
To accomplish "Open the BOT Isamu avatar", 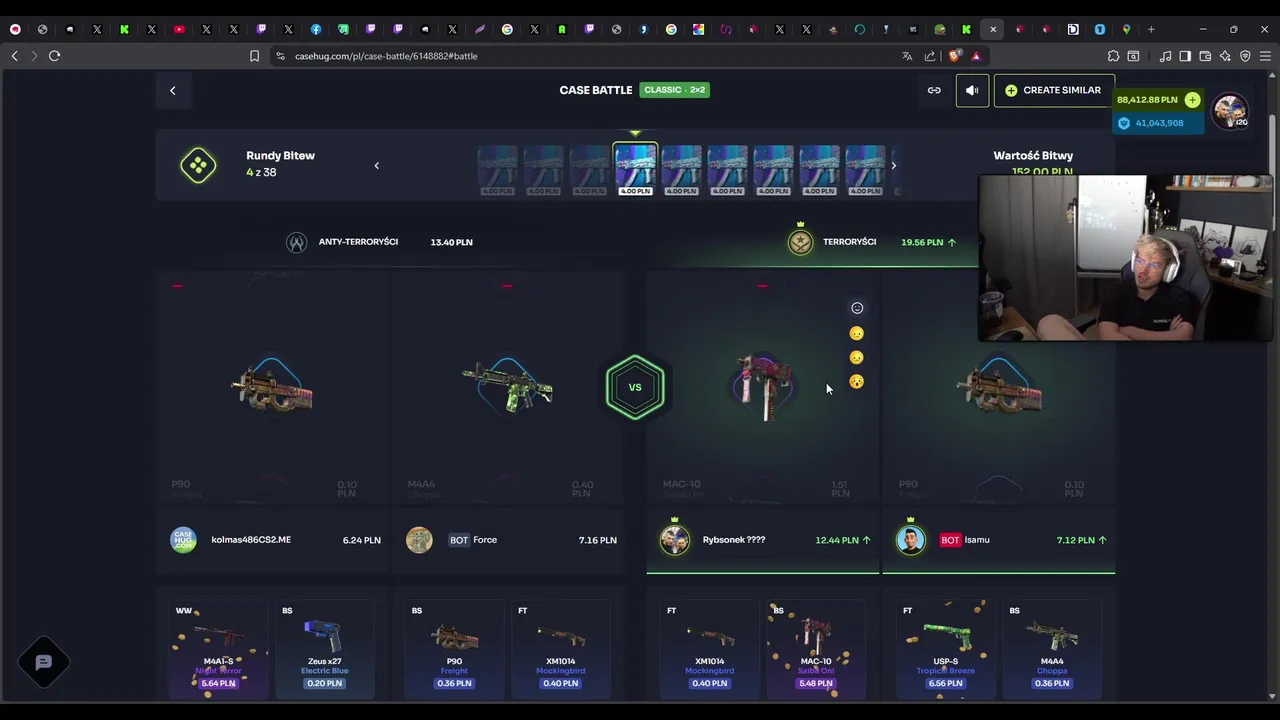I will [910, 540].
